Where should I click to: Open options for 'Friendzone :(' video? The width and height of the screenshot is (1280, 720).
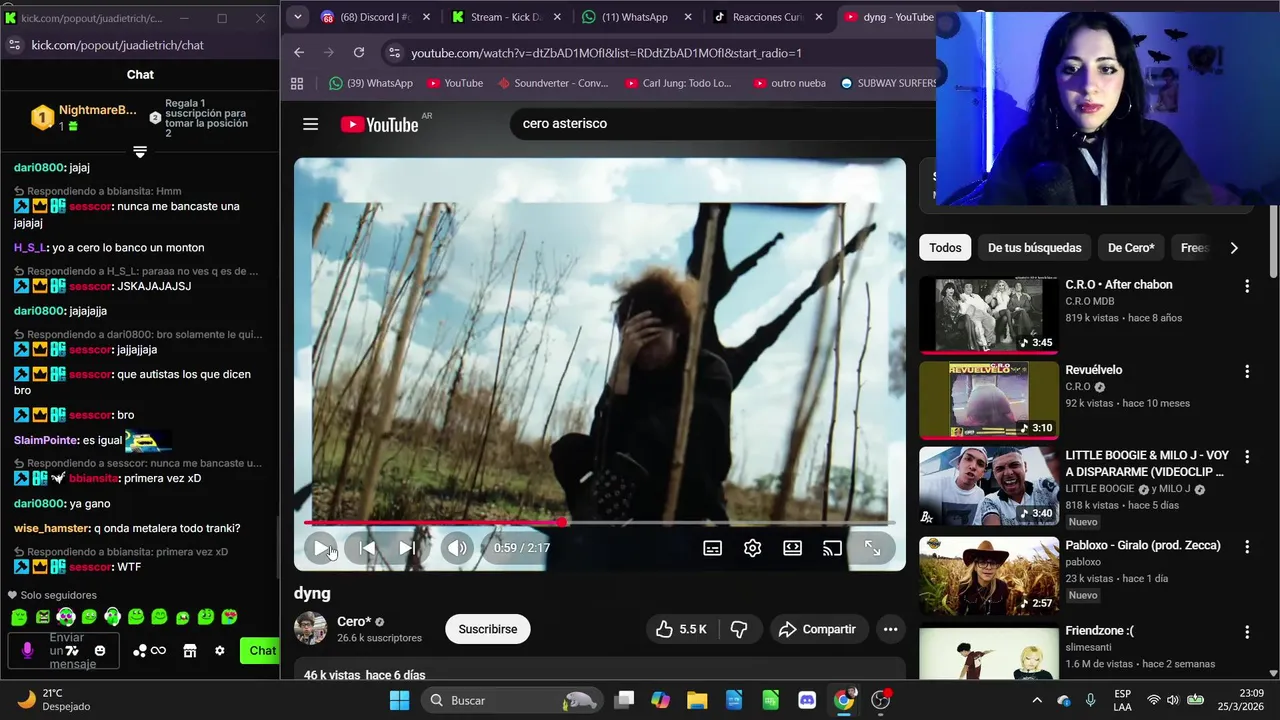tap(1247, 632)
